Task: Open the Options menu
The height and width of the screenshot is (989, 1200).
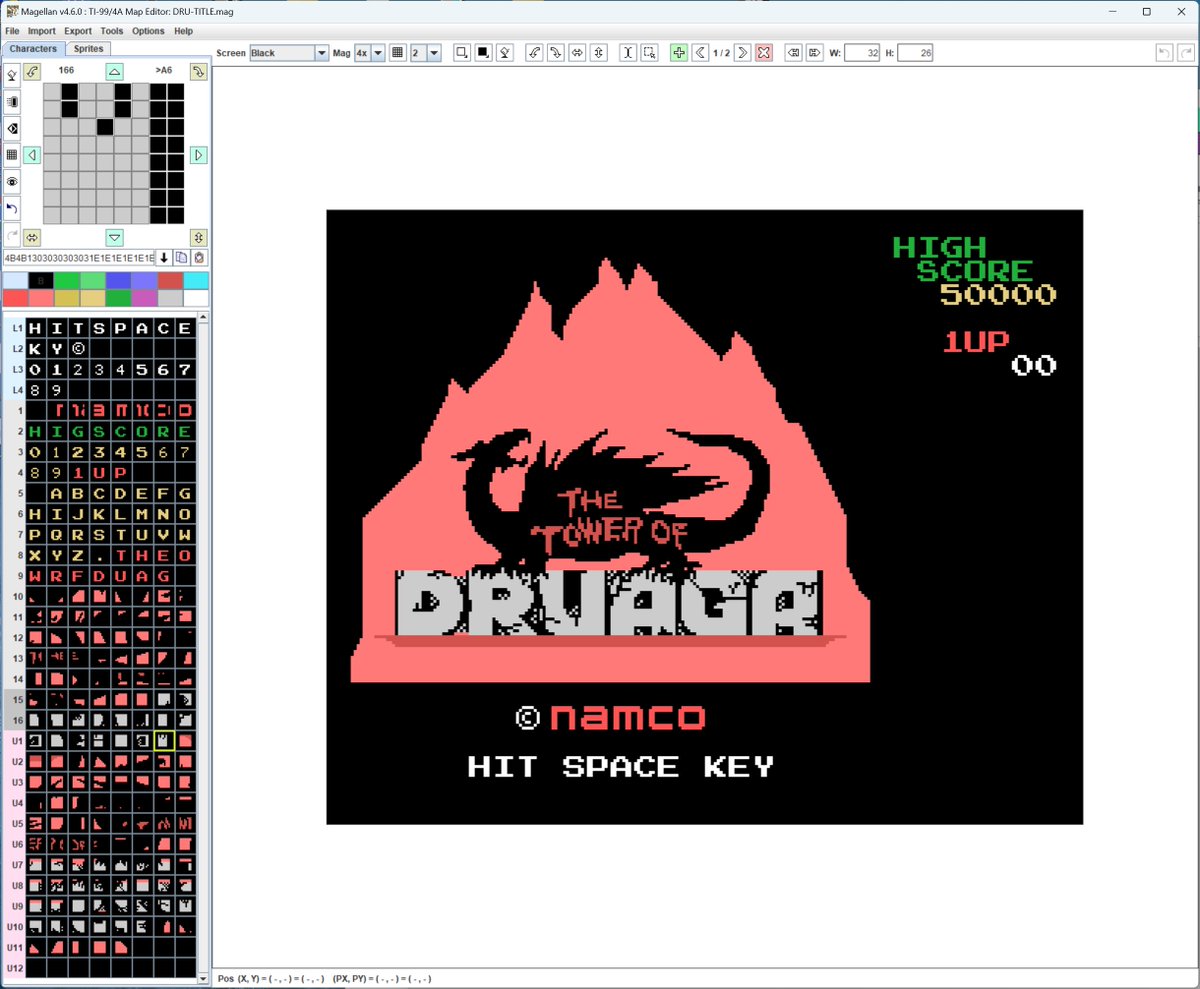Action: 148,31
